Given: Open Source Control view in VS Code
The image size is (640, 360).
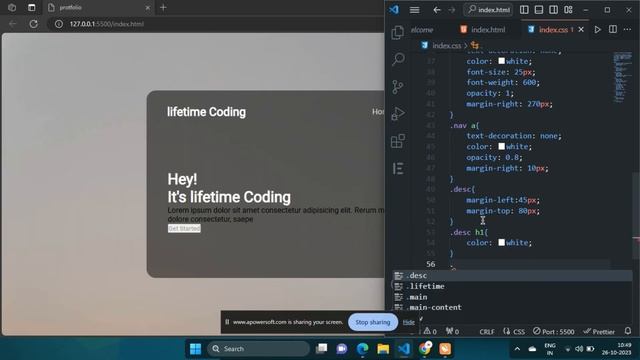Looking at the screenshot, I should (x=398, y=87).
